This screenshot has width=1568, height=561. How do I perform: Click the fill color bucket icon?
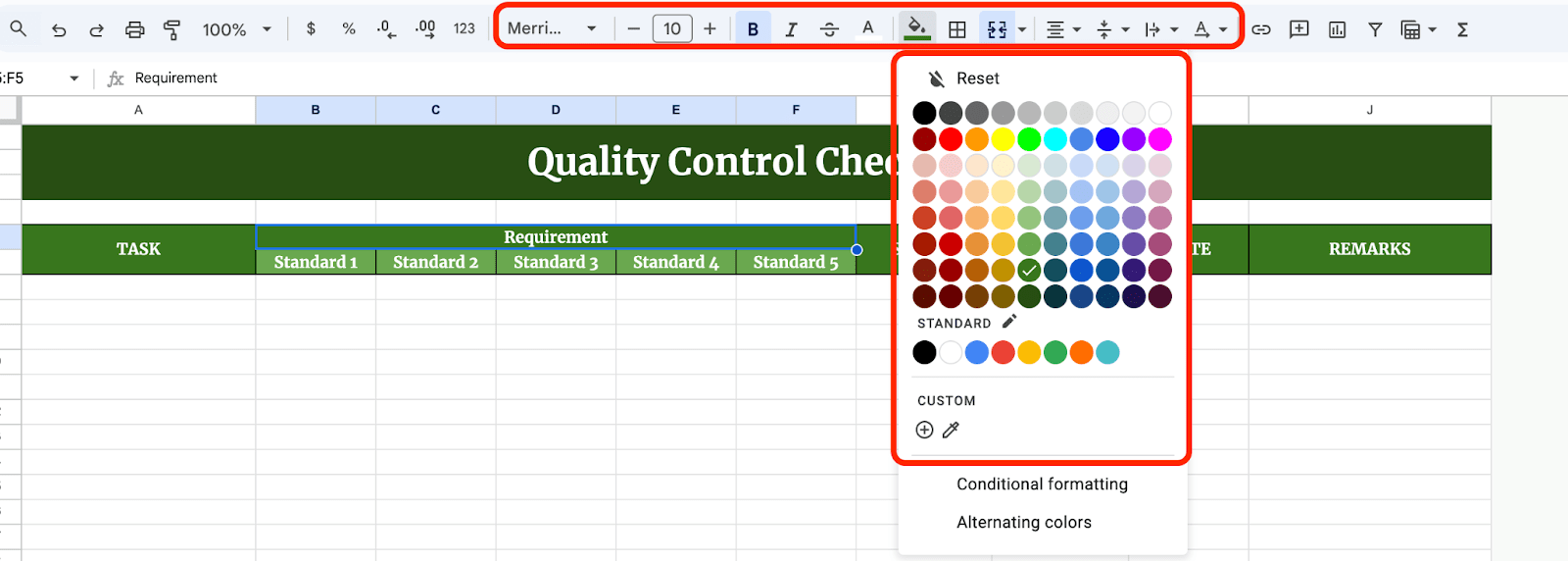coord(916,28)
